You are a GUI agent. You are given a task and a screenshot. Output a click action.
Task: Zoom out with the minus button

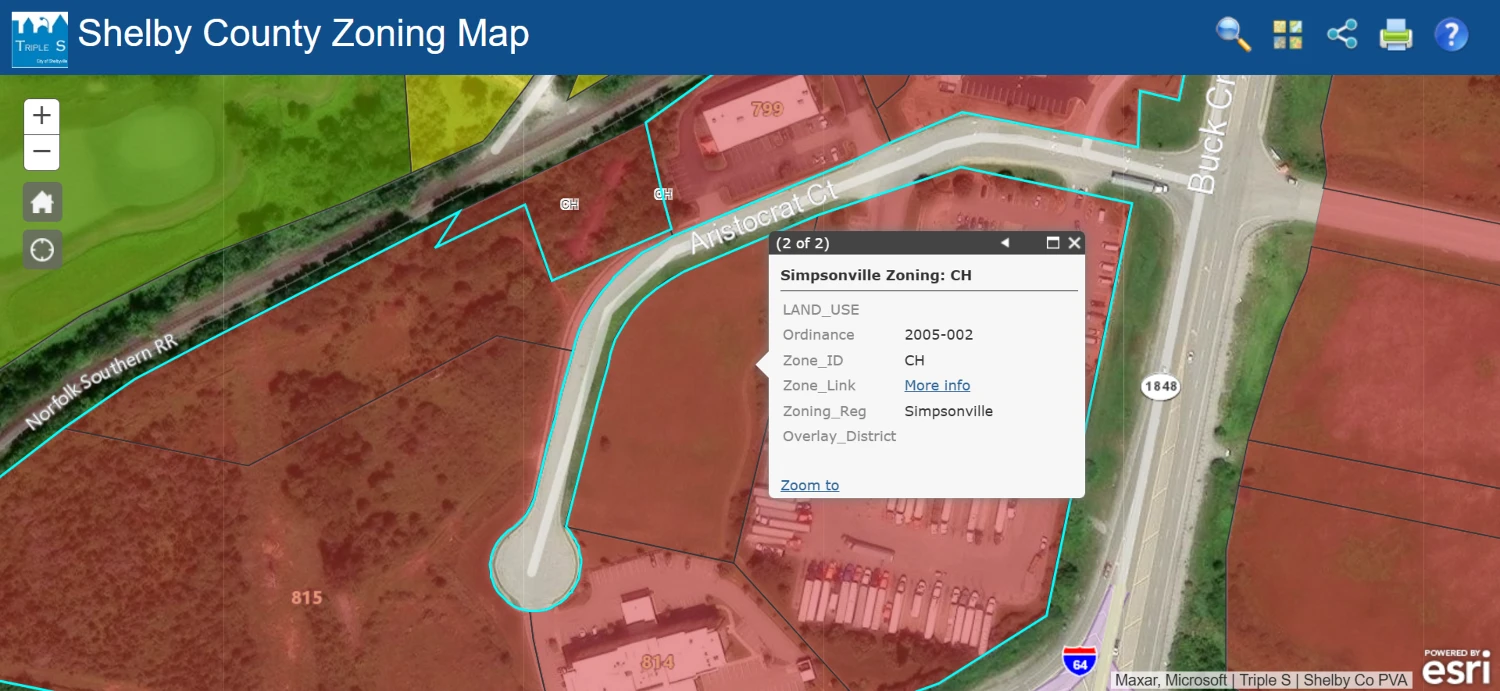(x=42, y=152)
